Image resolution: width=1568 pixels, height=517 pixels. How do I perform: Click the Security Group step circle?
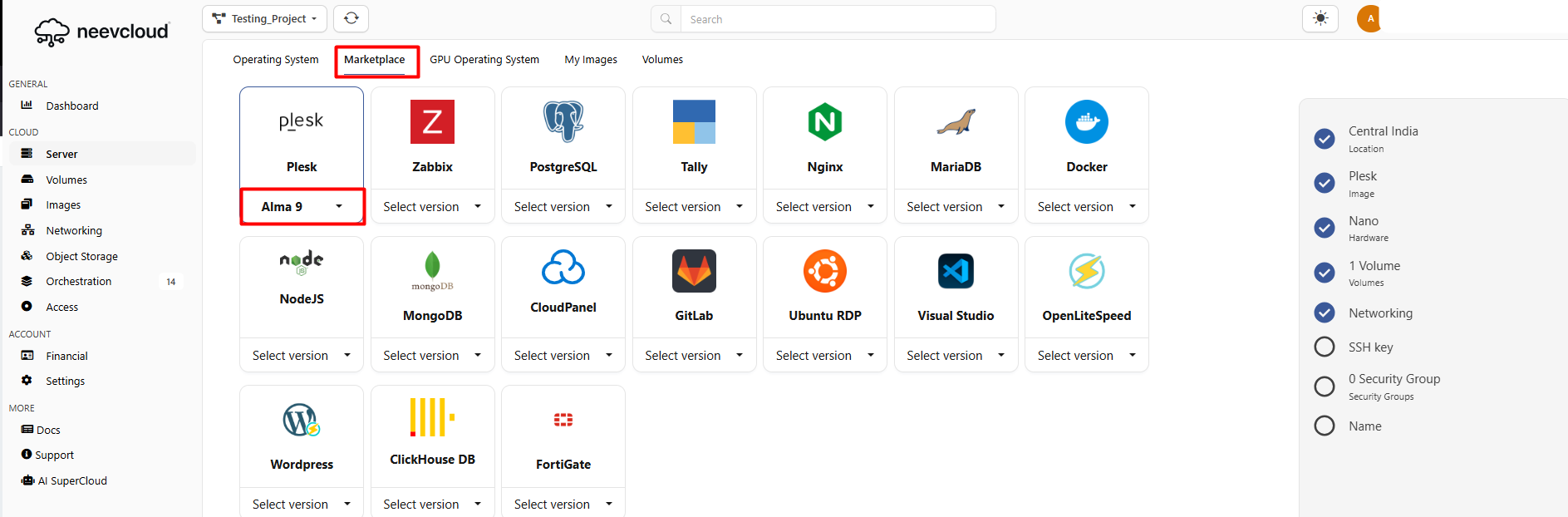click(1325, 387)
